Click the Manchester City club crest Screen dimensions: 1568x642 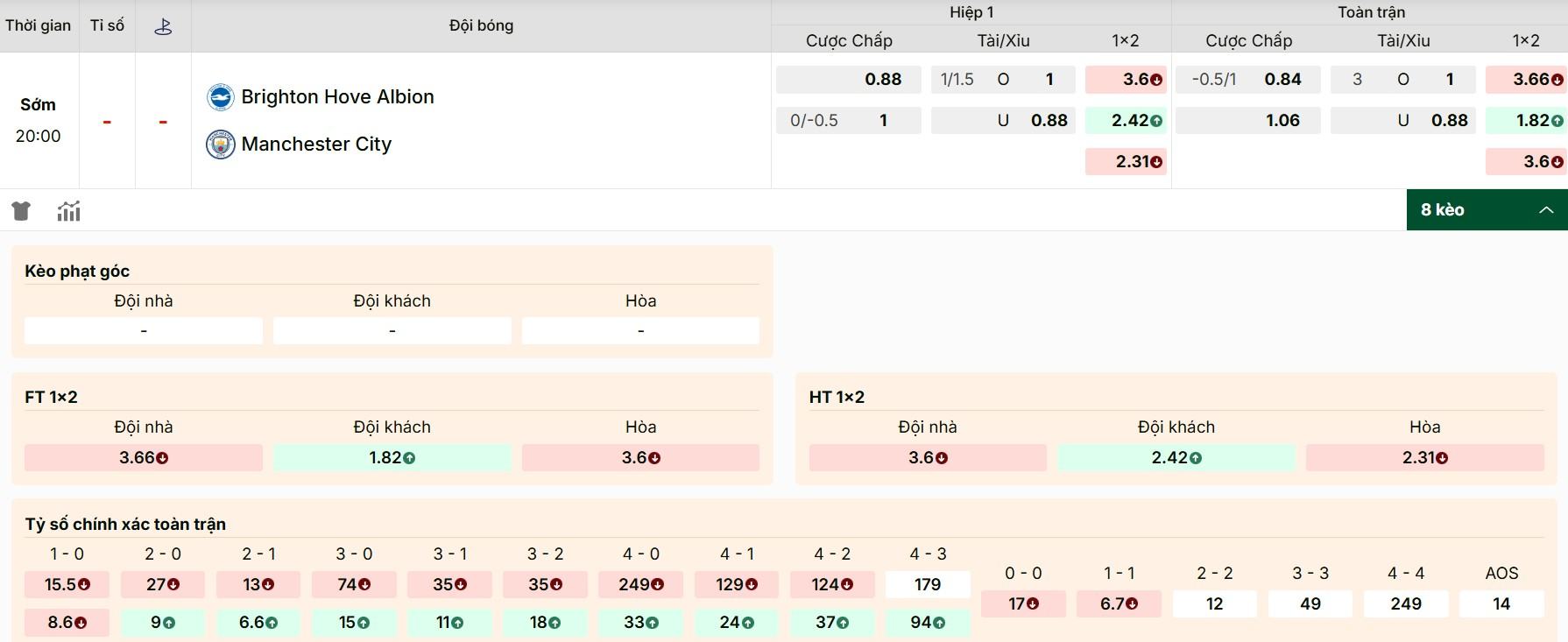click(x=220, y=145)
